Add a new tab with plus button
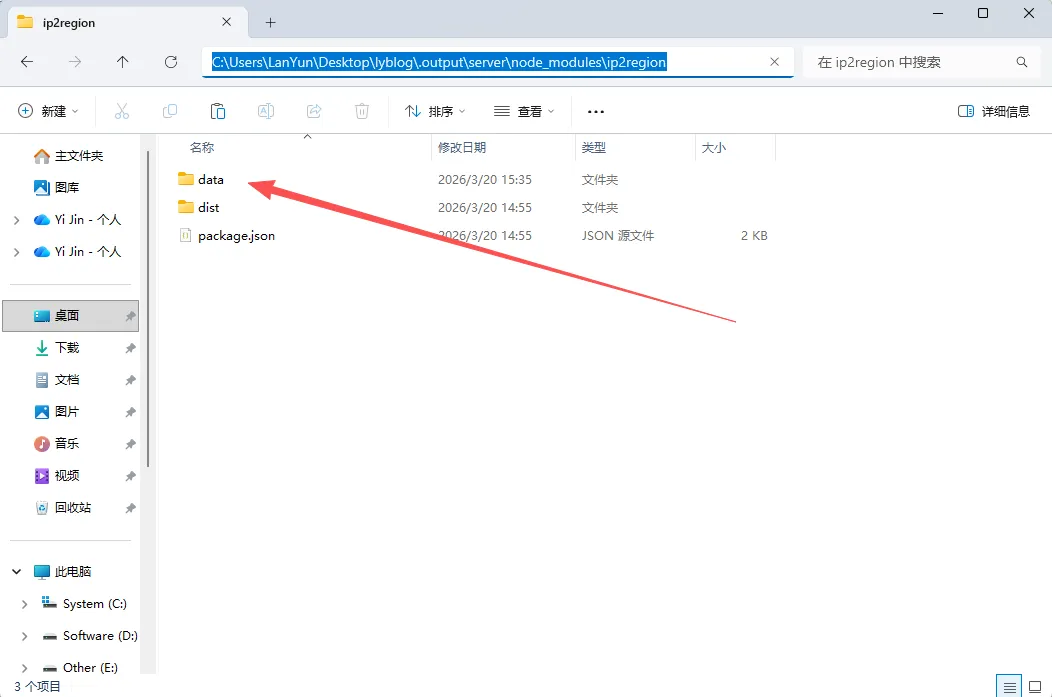 click(270, 22)
